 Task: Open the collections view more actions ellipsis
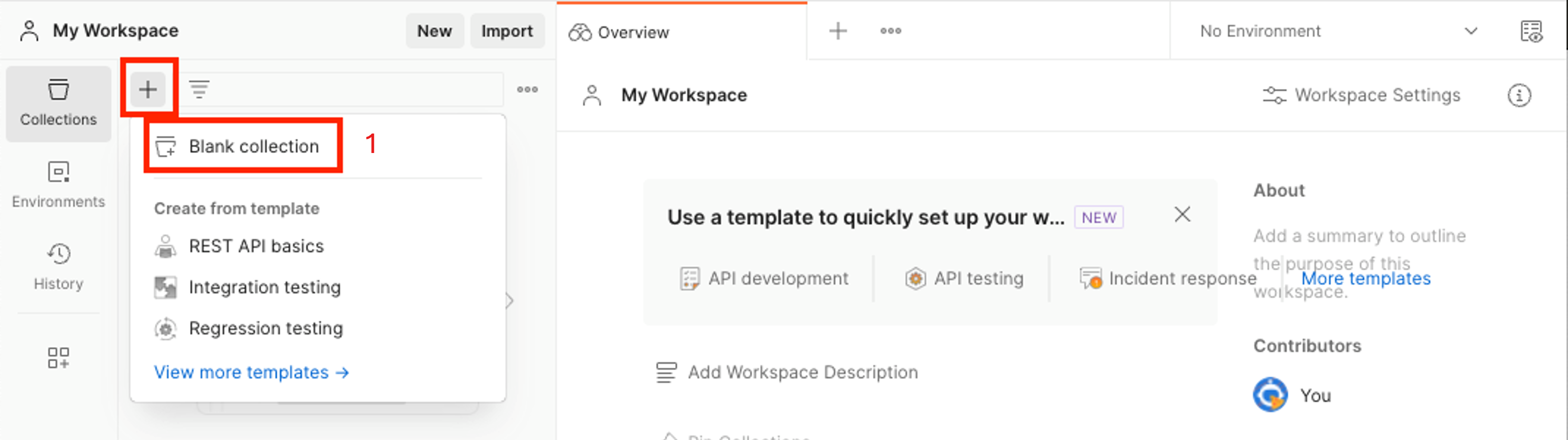[527, 89]
